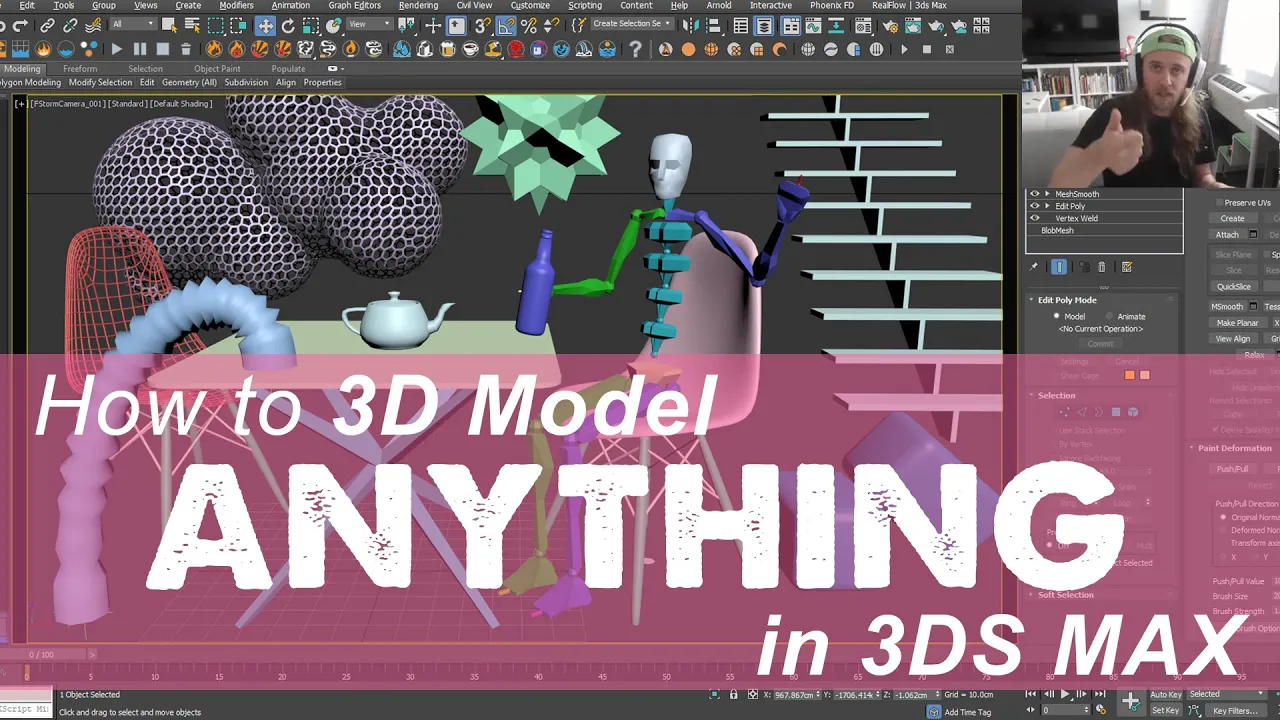
Task: Open MSmooth settings box
Action: click(x=1253, y=306)
